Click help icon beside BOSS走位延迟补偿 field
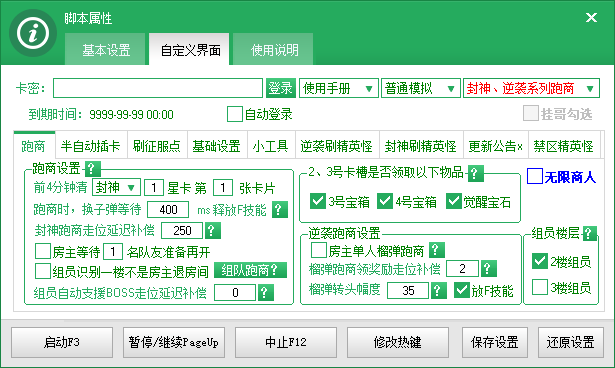The image size is (615, 368). coord(266,292)
